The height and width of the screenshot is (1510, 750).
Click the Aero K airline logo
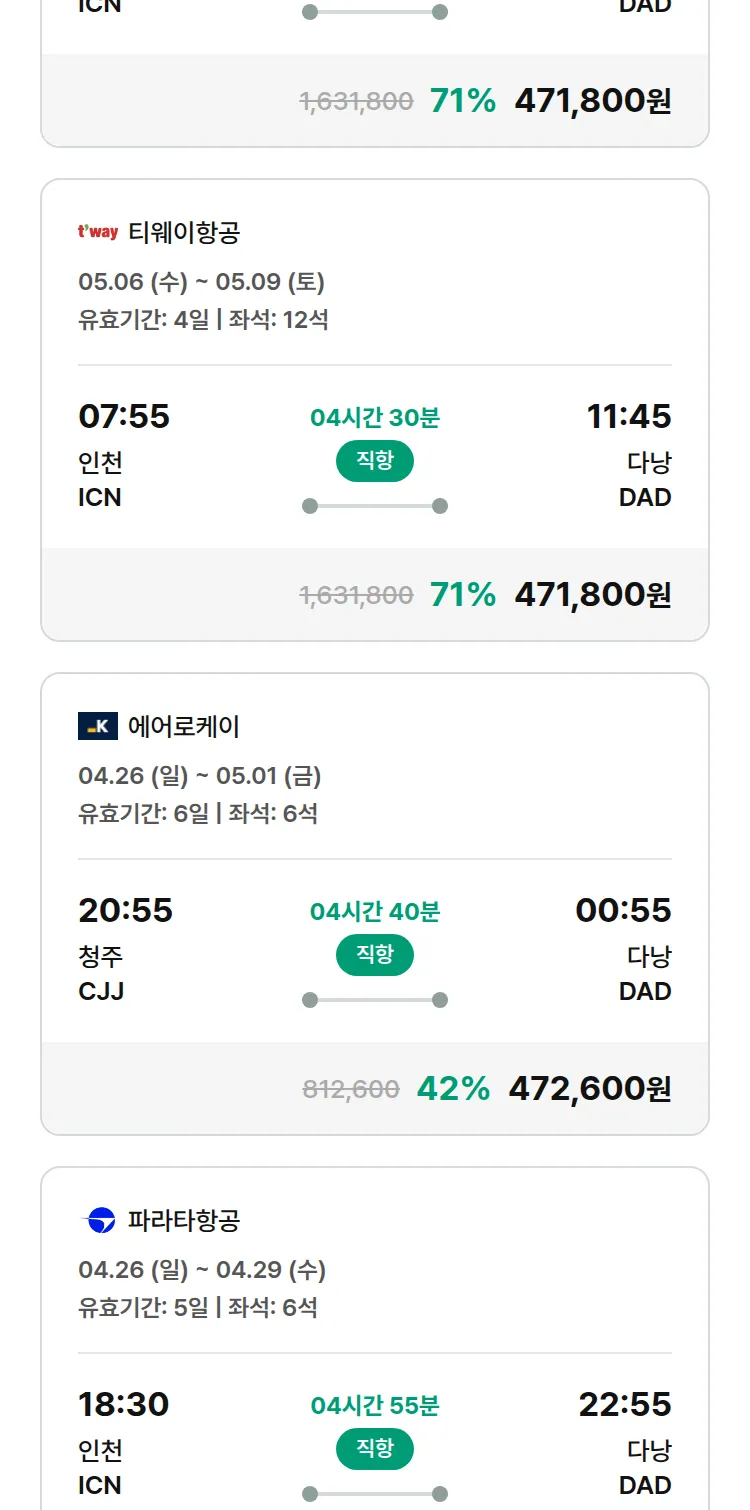98,726
